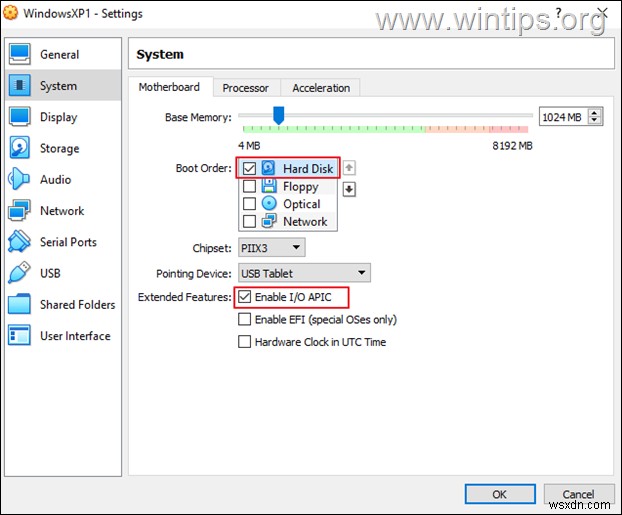Switch to the Processor tab
The image size is (622, 515).
(246, 88)
